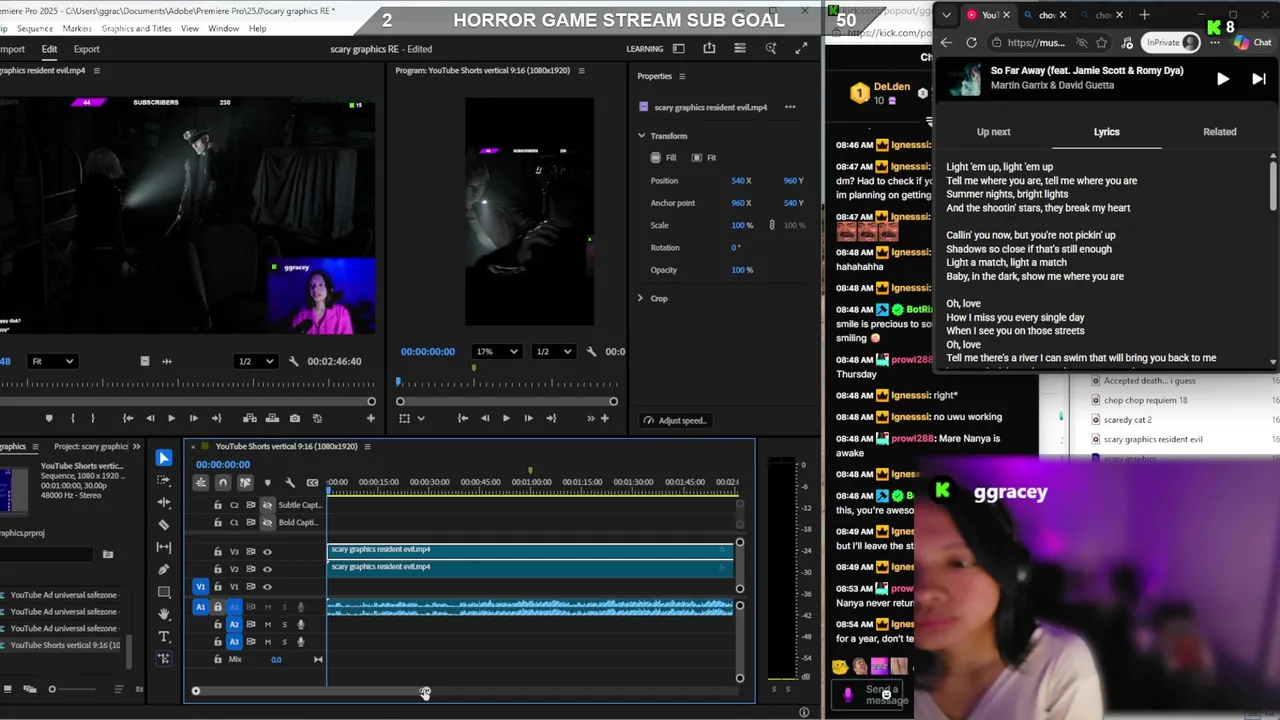Solo audio track A3
This screenshot has width=1280, height=720.
[x=284, y=641]
